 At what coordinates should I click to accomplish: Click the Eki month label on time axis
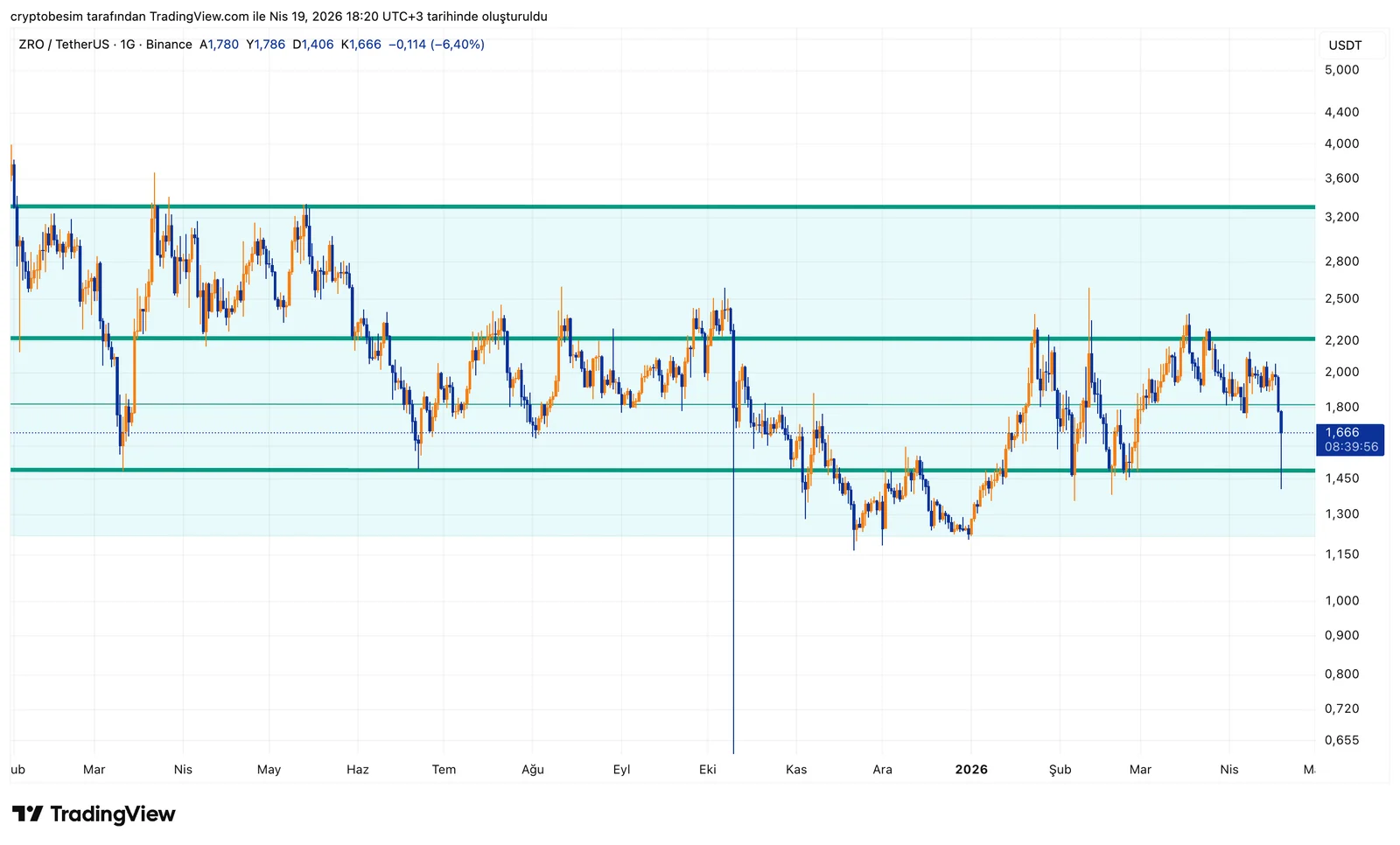[708, 770]
